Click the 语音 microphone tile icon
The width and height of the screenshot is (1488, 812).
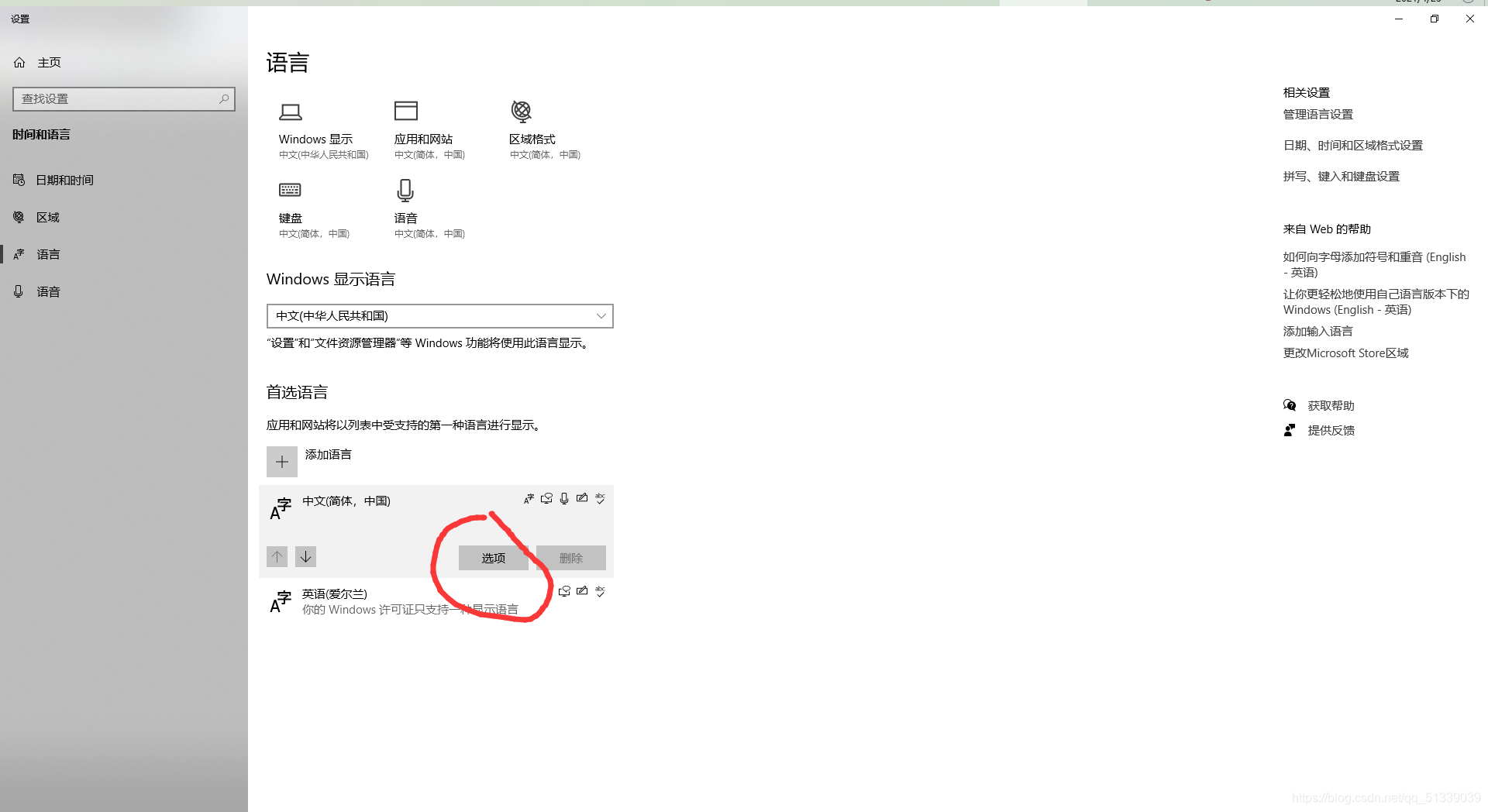[405, 191]
